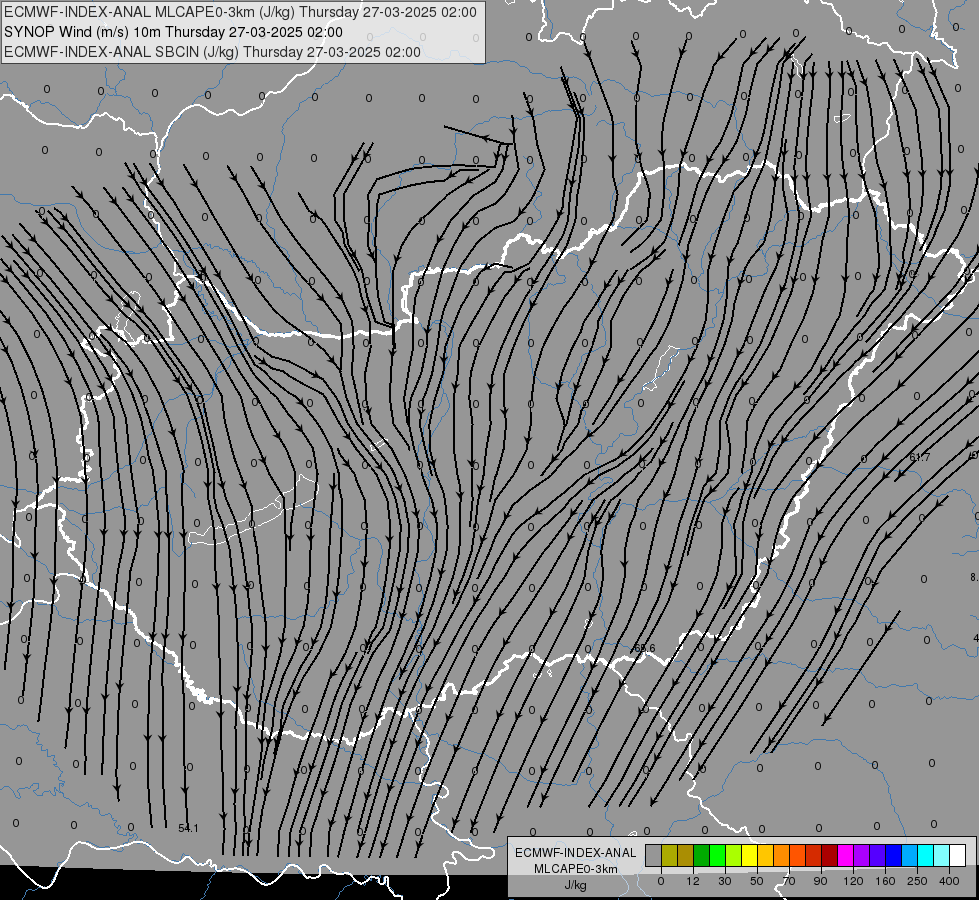This screenshot has width=979, height=900.
Task: Click the dark red legend swatch
Action: [x=830, y=855]
